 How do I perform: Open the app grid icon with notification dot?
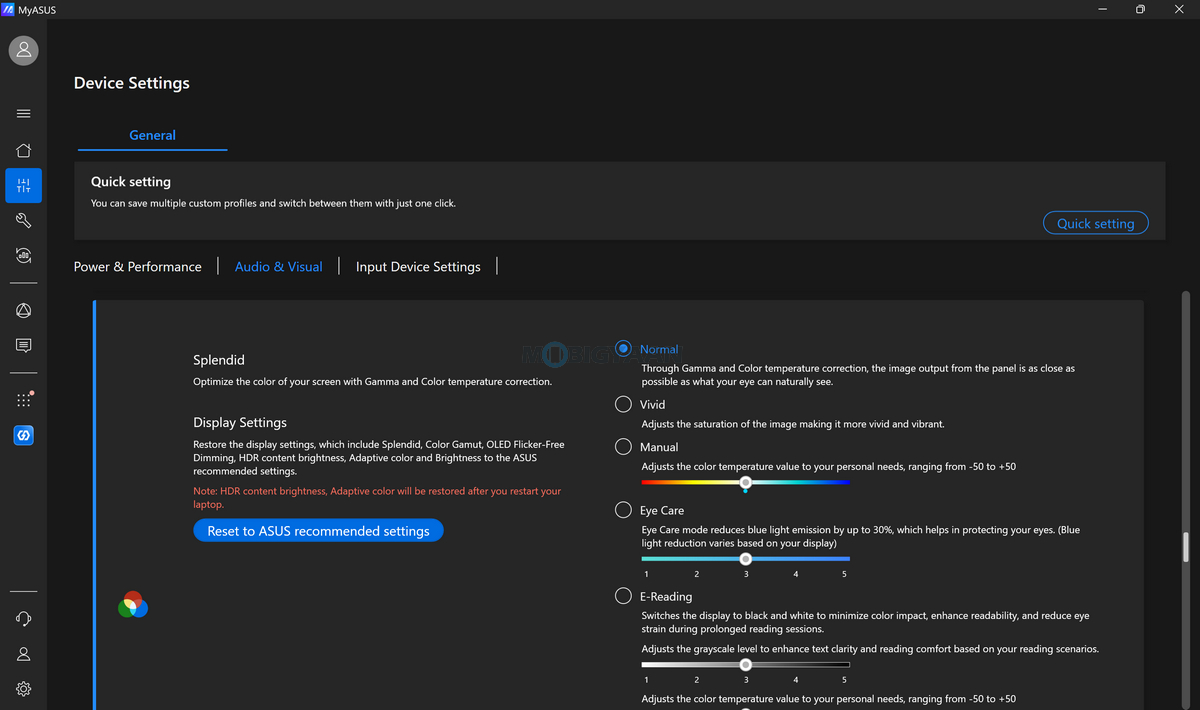click(x=24, y=400)
